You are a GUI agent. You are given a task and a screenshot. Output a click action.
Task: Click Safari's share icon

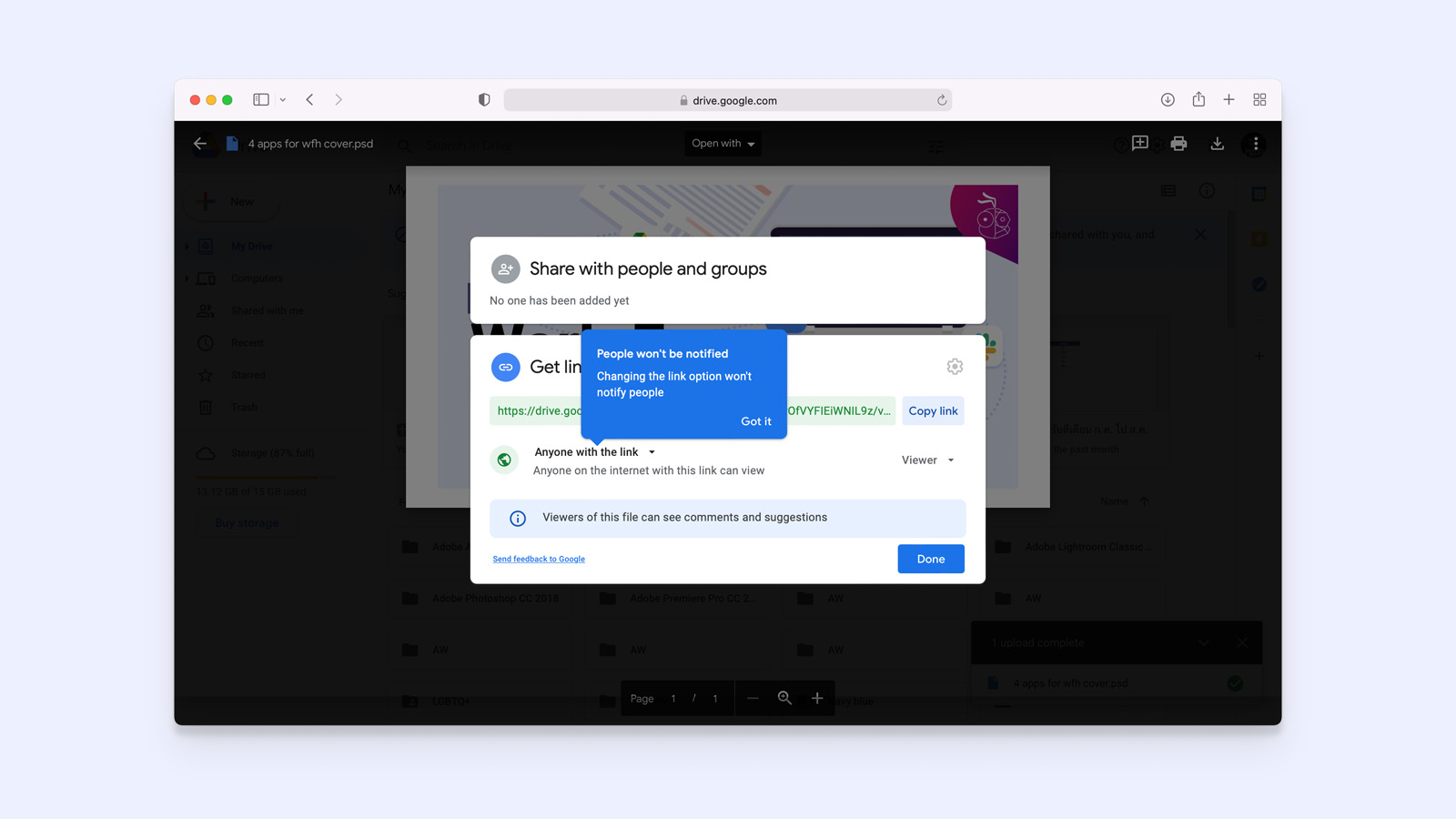tap(1198, 100)
